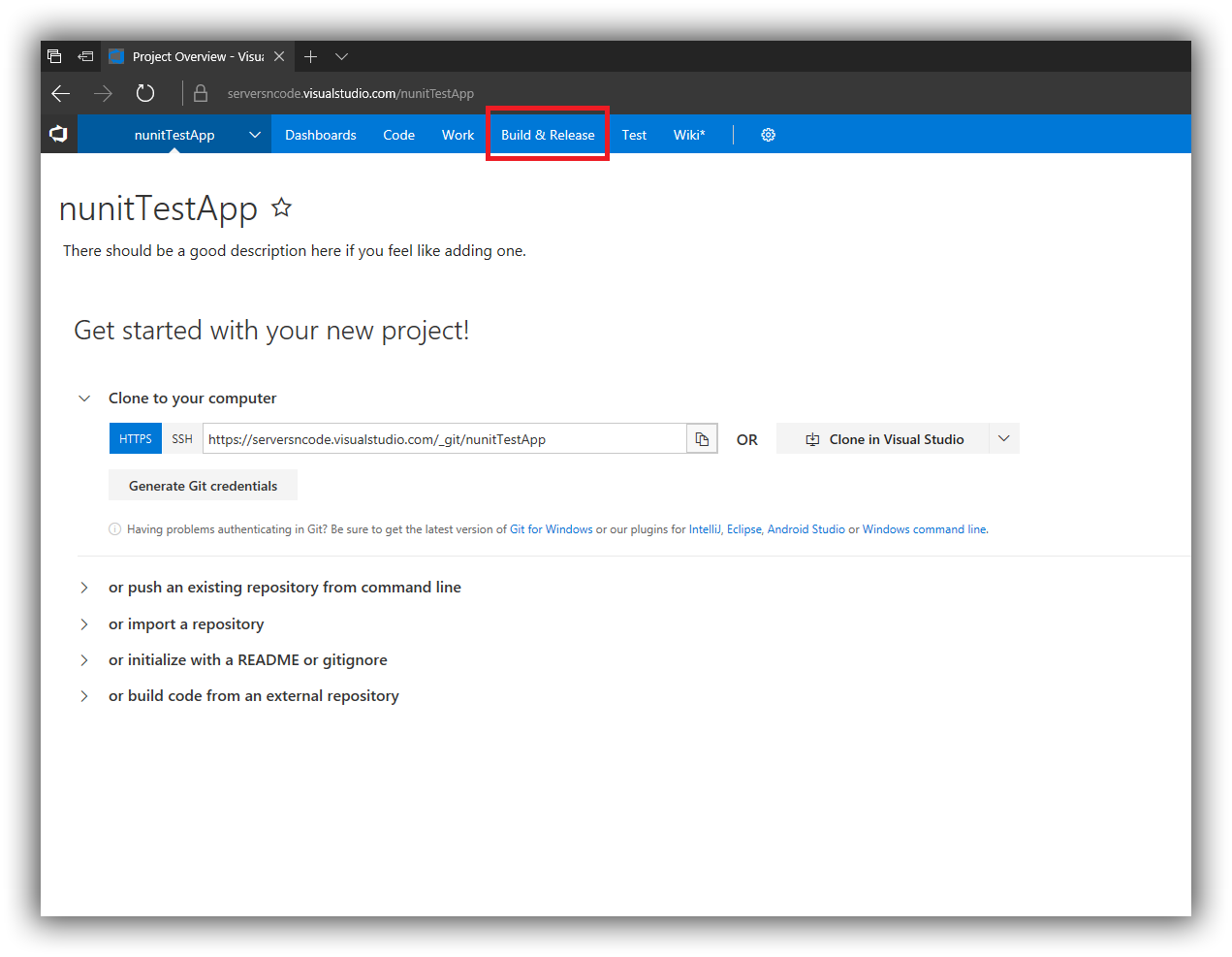Click the browser address bar URL
This screenshot has height=957, width=1232.
[351, 93]
